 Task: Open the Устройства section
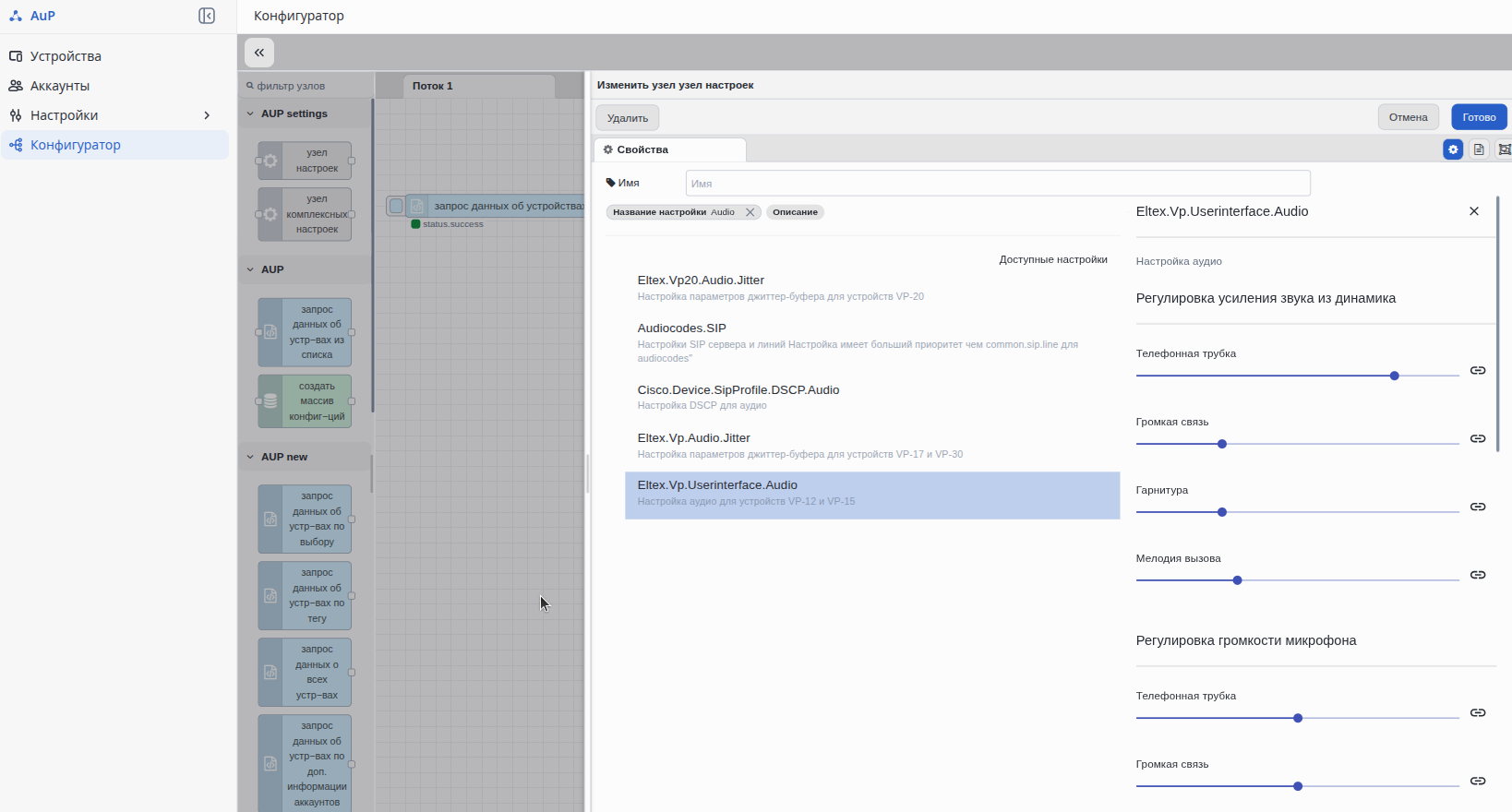click(114, 56)
